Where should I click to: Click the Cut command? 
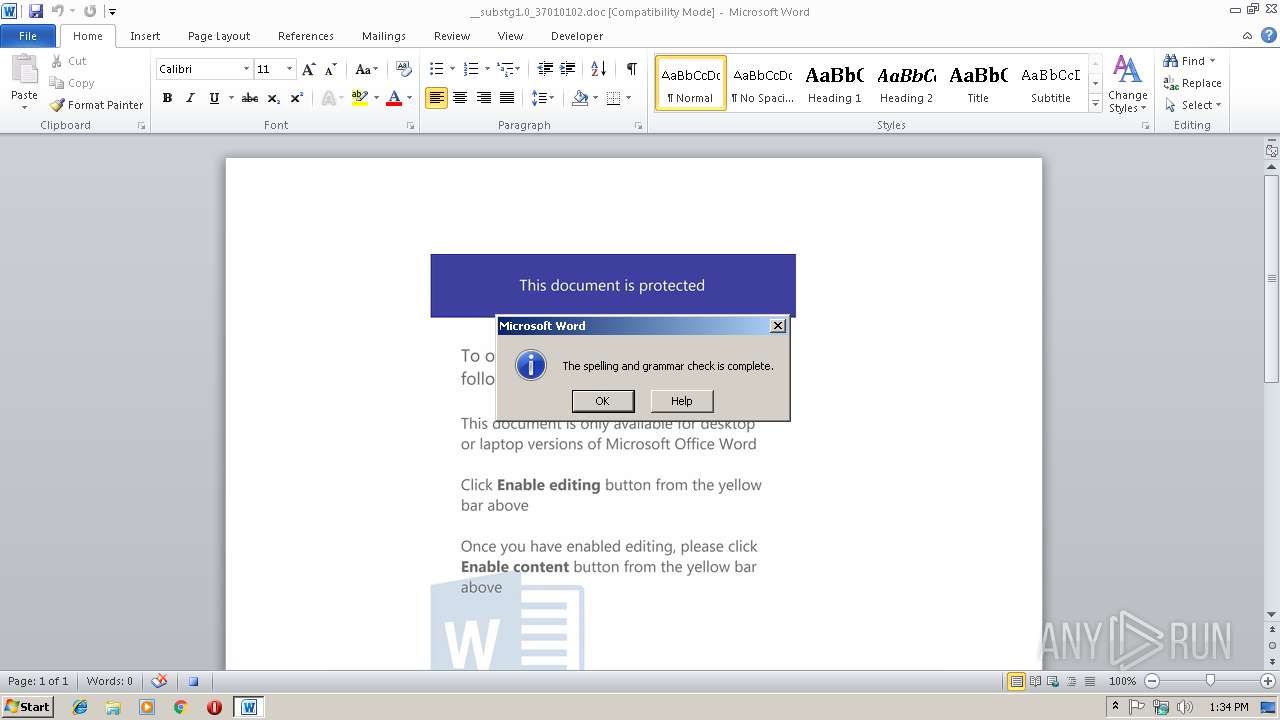click(70, 61)
